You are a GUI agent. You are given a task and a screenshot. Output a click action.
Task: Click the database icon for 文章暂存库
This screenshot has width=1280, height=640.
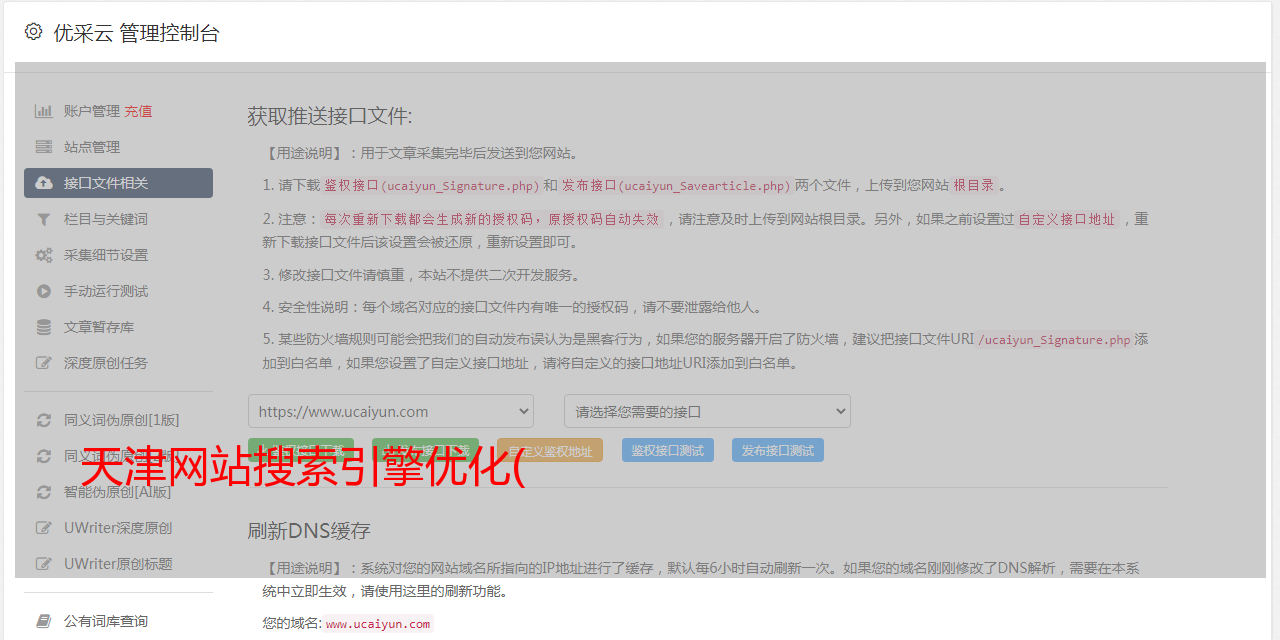point(44,327)
